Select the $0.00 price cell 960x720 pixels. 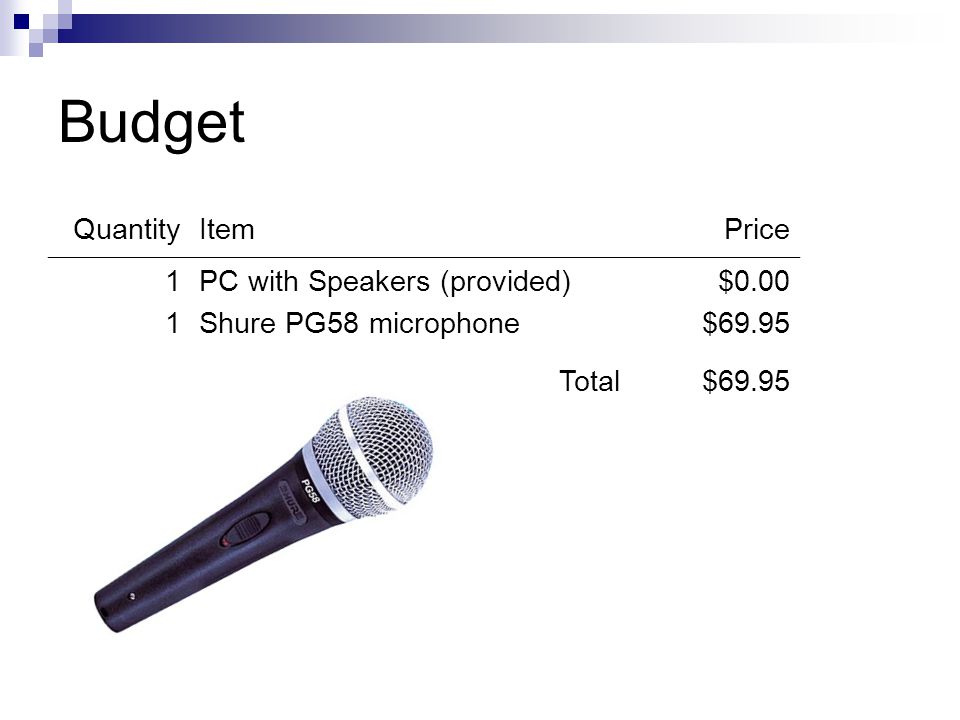[754, 281]
